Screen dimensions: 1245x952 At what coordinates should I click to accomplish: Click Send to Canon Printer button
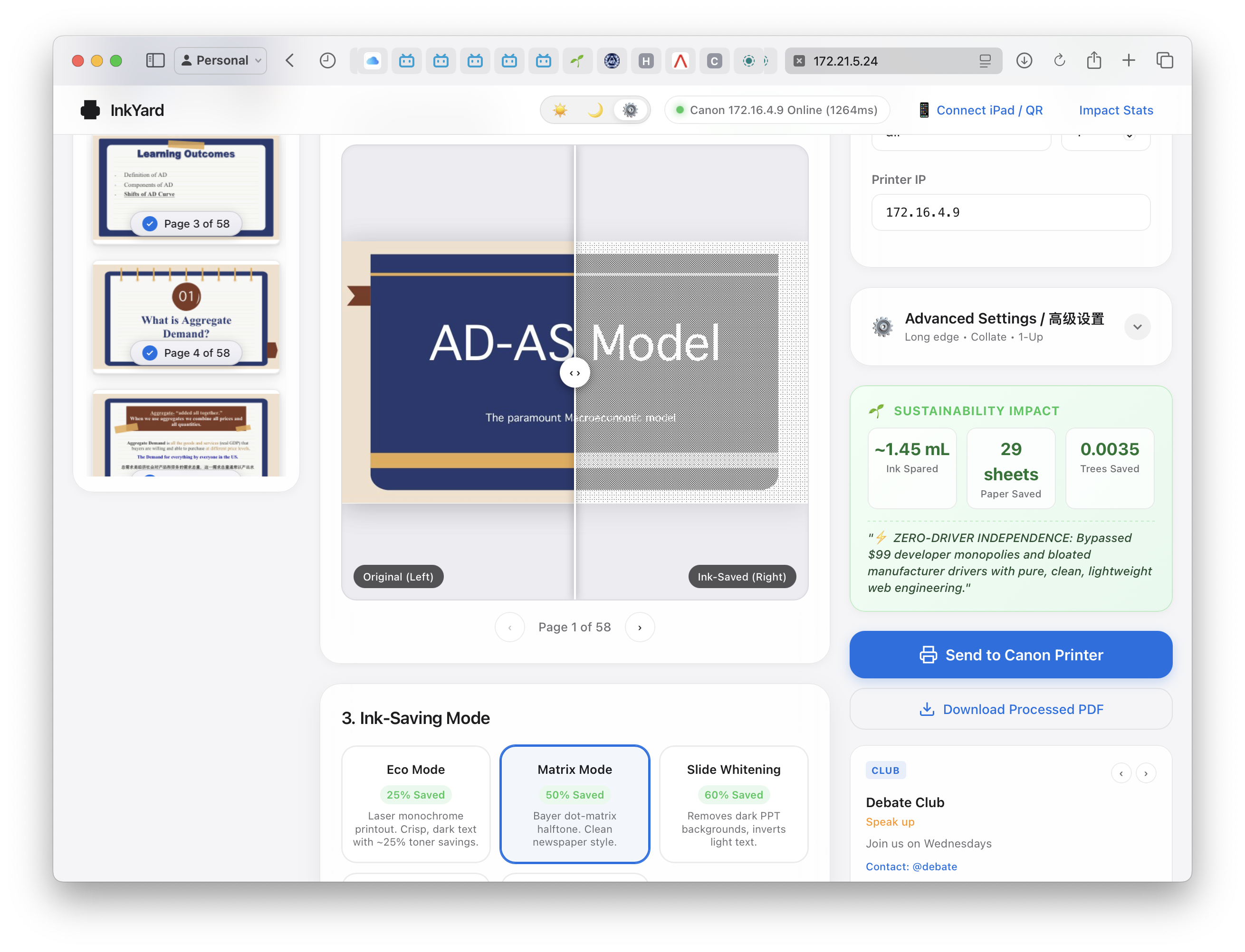1010,655
